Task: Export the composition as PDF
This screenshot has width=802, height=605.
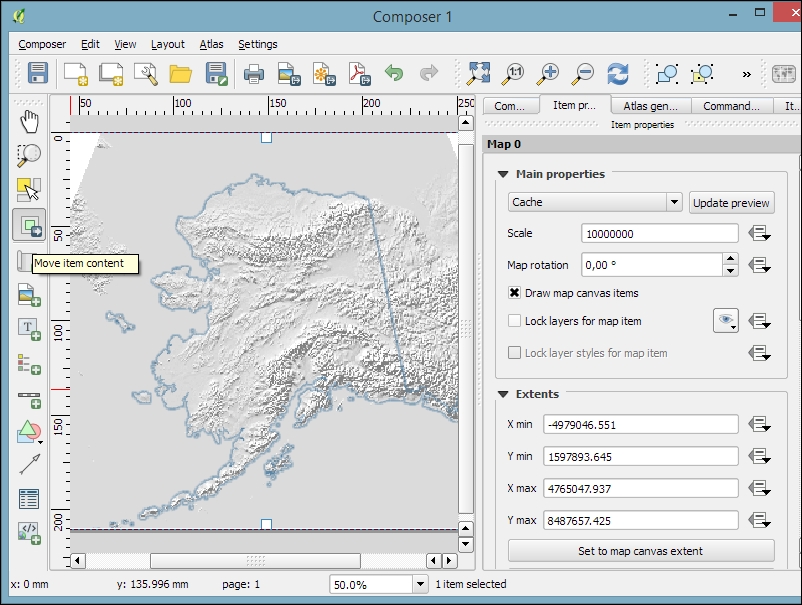Action: 358,73
